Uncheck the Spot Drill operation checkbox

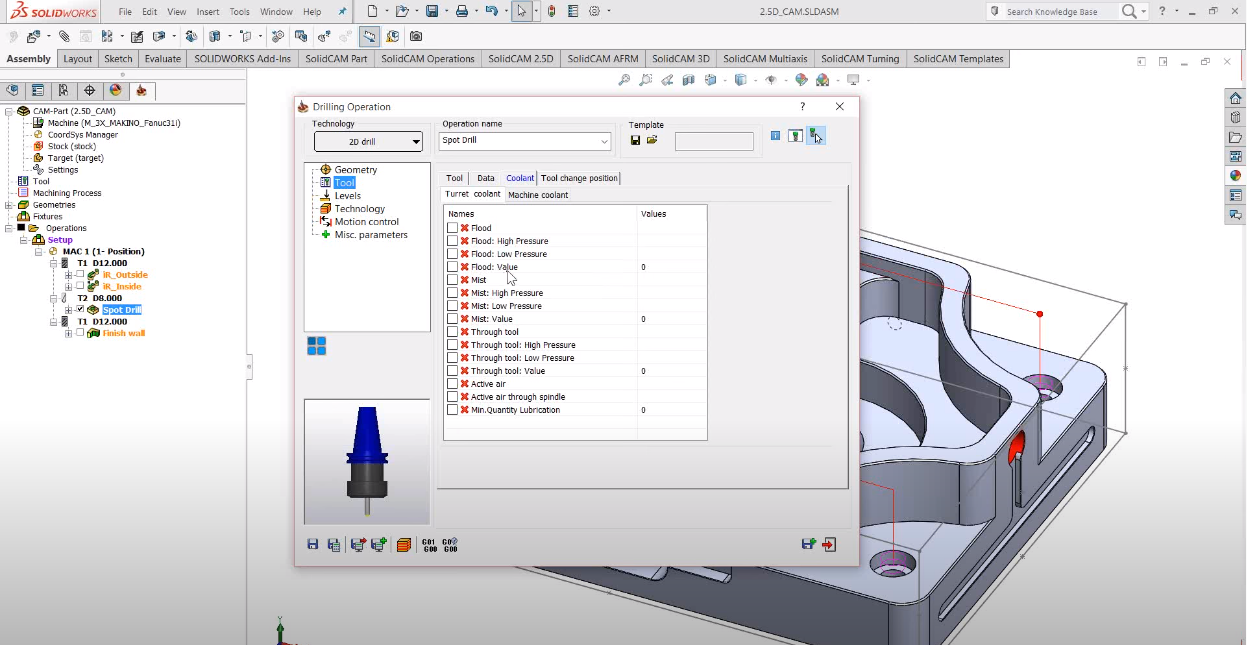click(x=80, y=310)
